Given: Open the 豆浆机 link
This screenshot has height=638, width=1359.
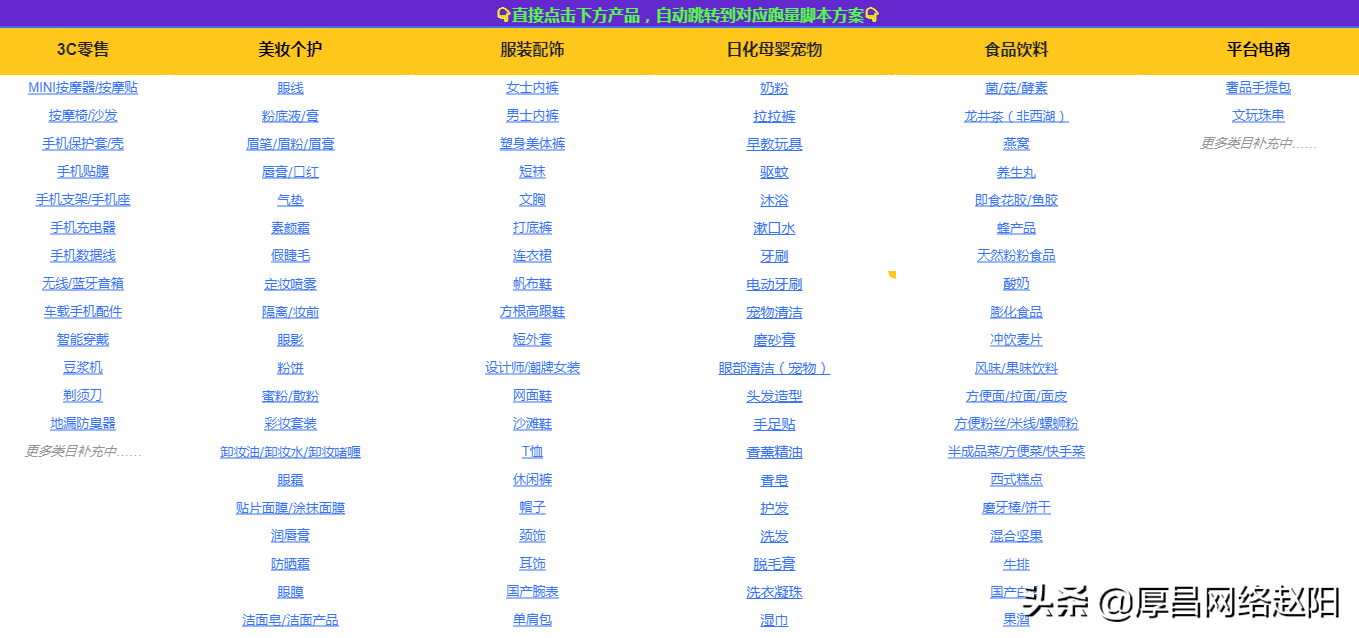Looking at the screenshot, I should (83, 368).
